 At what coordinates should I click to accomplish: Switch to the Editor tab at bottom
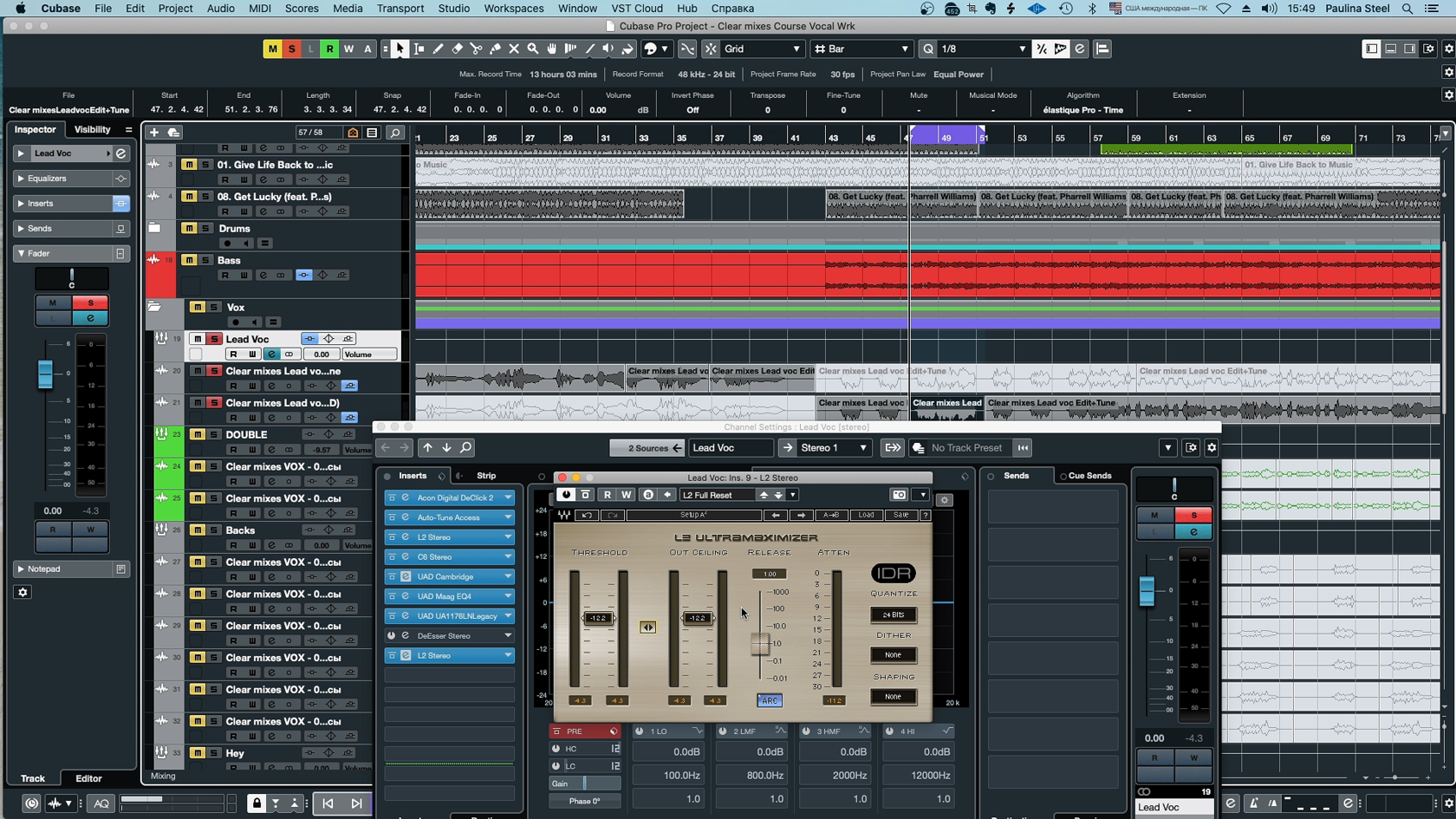88,778
